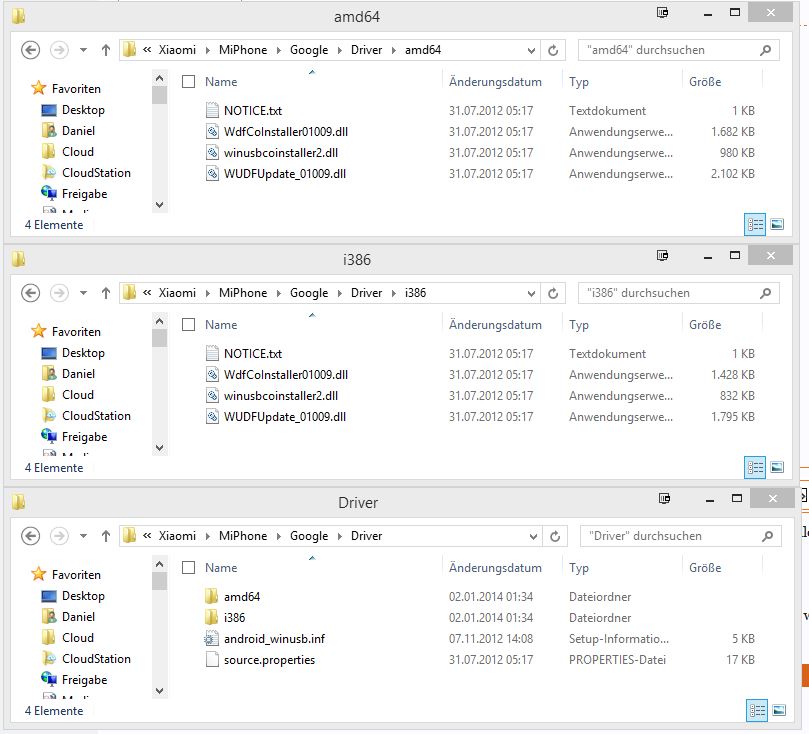Sort Driver window by Name column
This screenshot has height=734, width=809.
(x=221, y=567)
